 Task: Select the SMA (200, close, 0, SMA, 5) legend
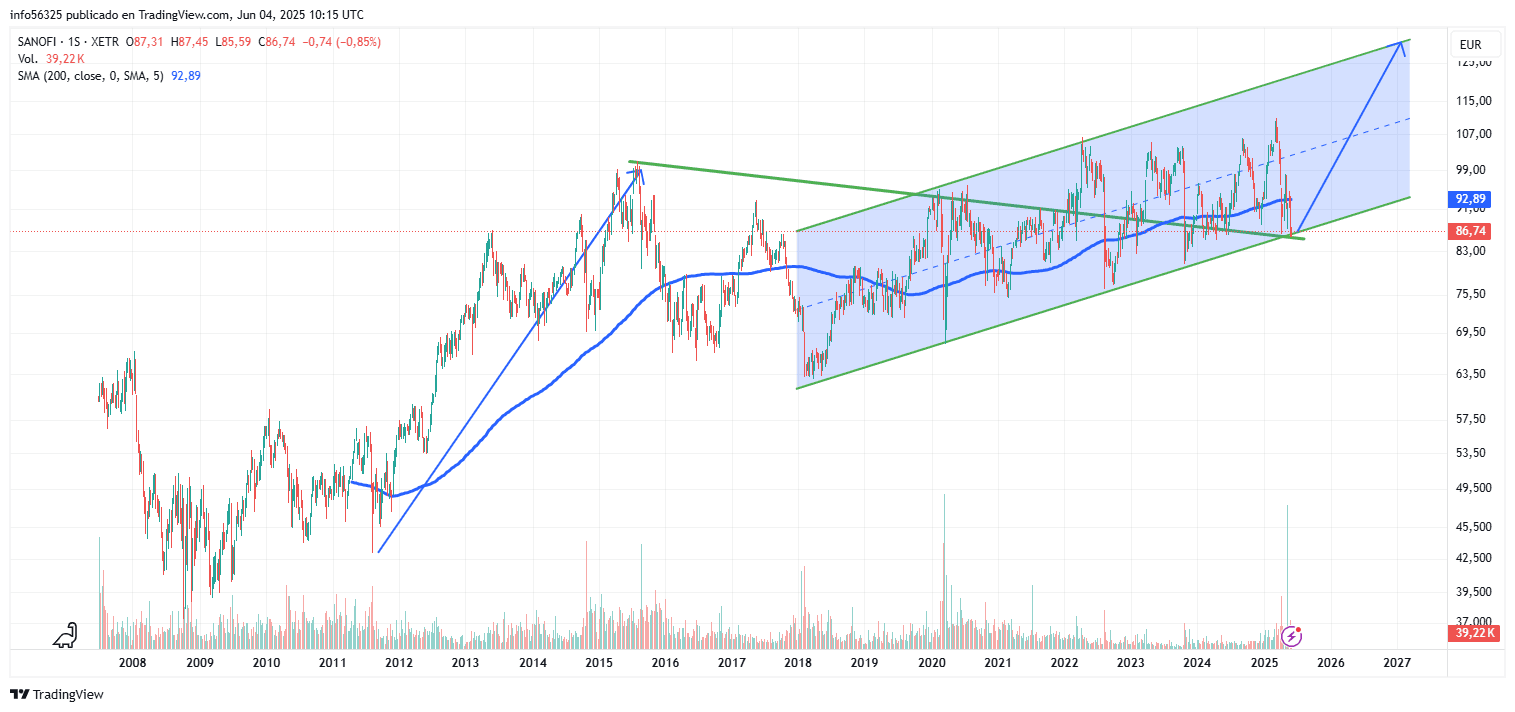[x=92, y=76]
